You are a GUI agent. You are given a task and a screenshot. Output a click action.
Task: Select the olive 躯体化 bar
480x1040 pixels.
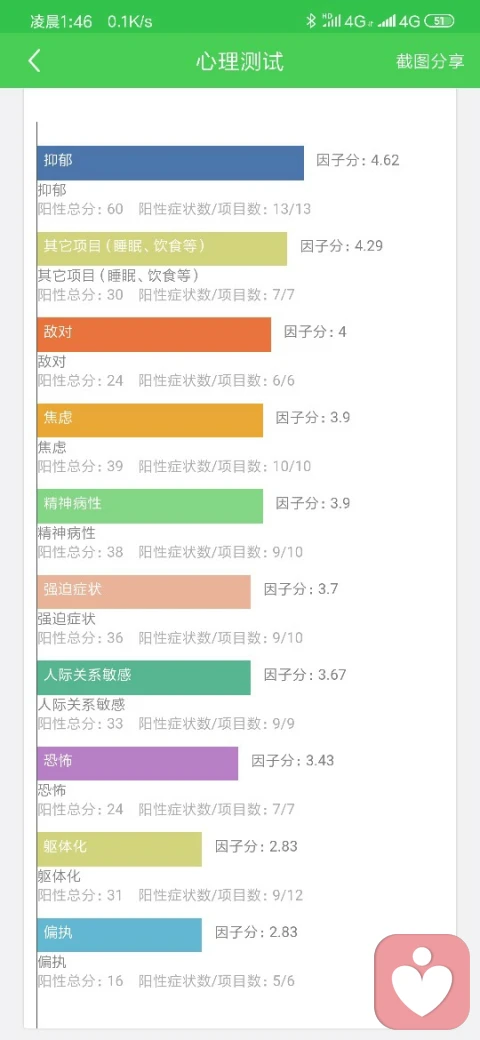click(x=119, y=849)
